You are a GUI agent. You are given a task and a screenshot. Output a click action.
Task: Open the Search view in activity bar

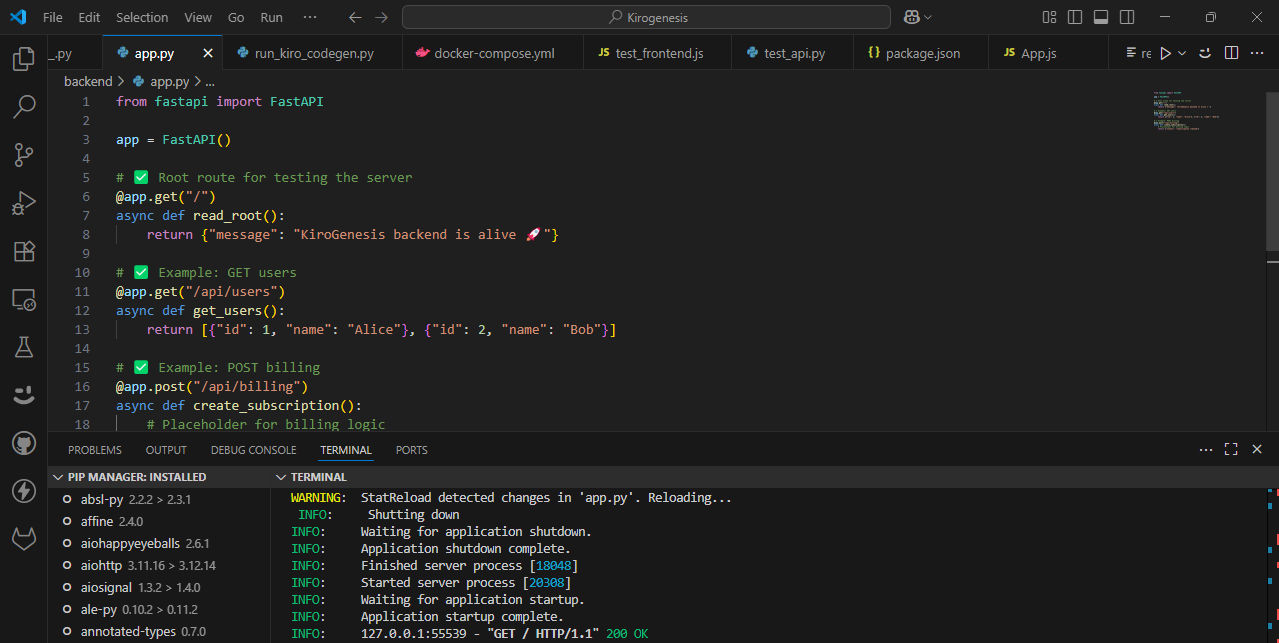point(24,107)
